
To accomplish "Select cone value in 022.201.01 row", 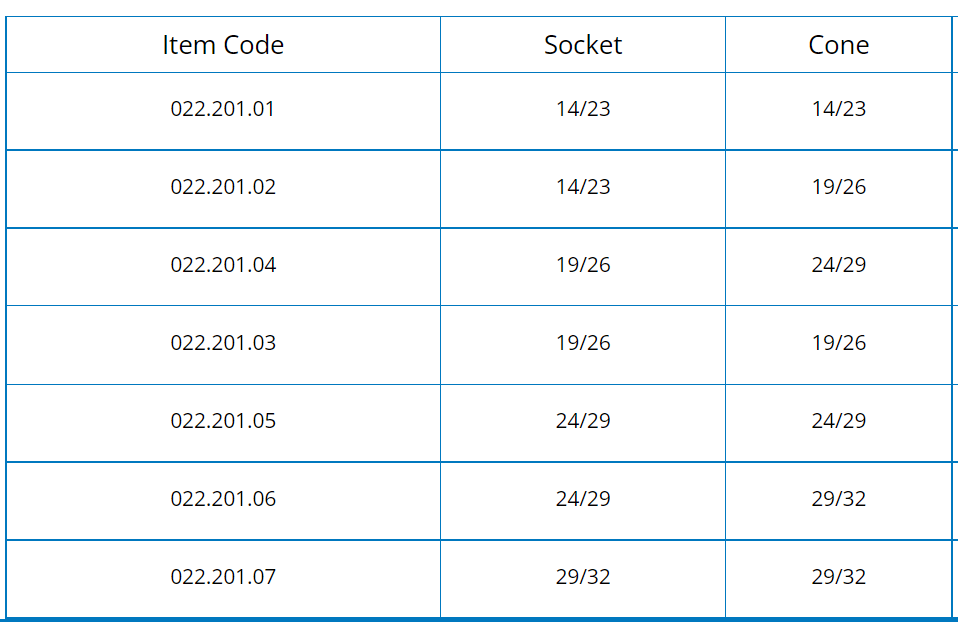I will 838,109.
